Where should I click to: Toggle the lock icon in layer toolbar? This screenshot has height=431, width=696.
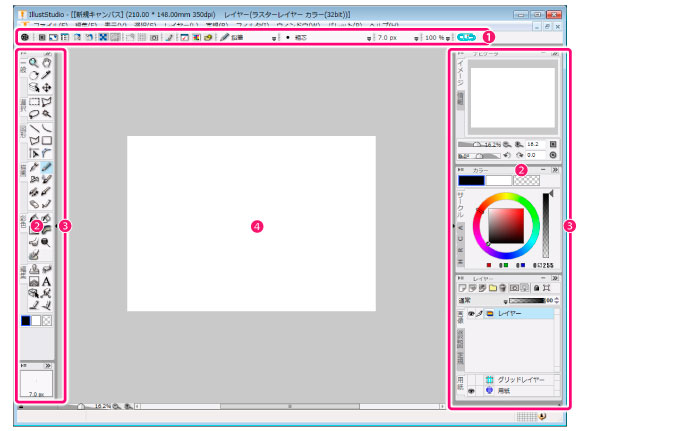[536, 288]
